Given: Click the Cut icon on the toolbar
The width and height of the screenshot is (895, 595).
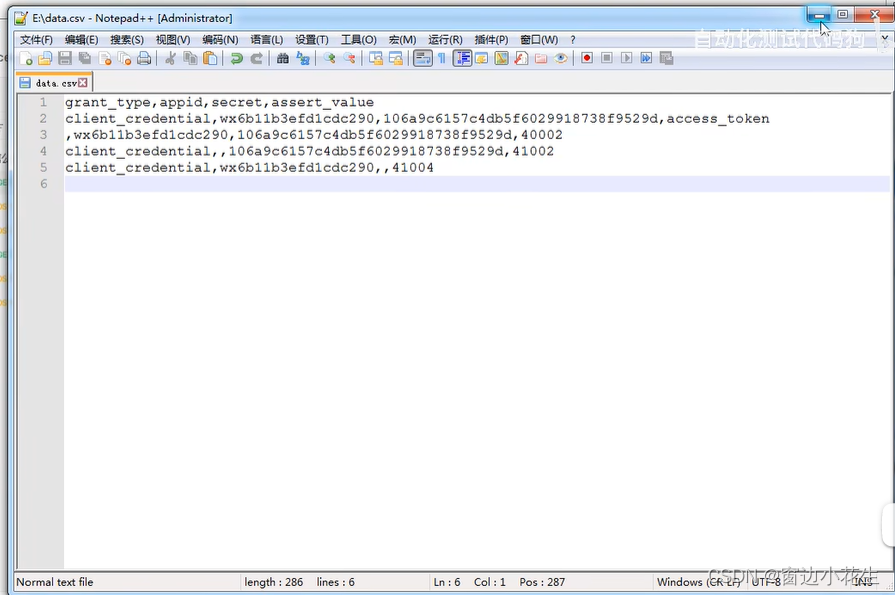Looking at the screenshot, I should tap(169, 58).
